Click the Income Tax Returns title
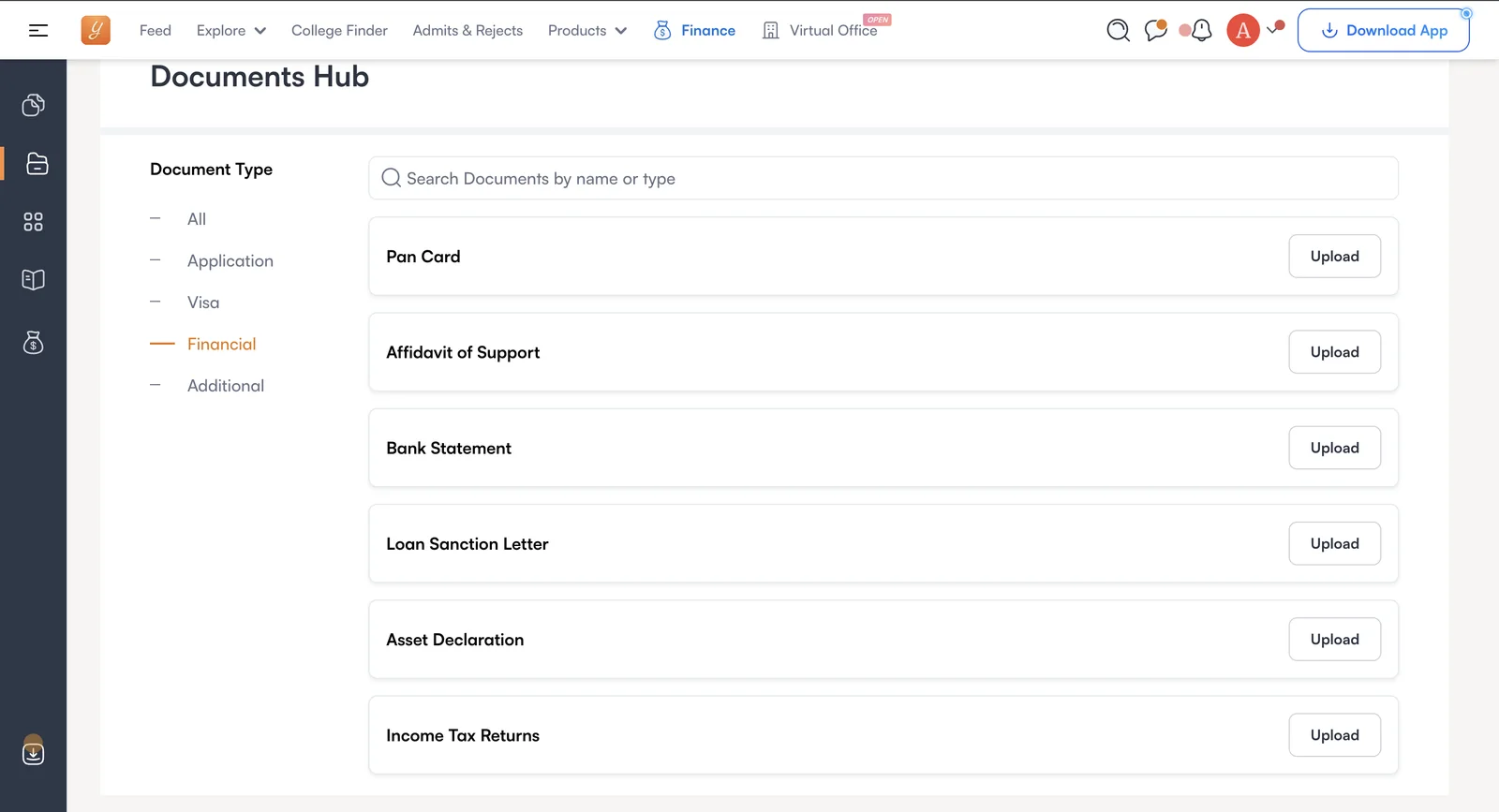The height and width of the screenshot is (812, 1499). click(x=463, y=735)
